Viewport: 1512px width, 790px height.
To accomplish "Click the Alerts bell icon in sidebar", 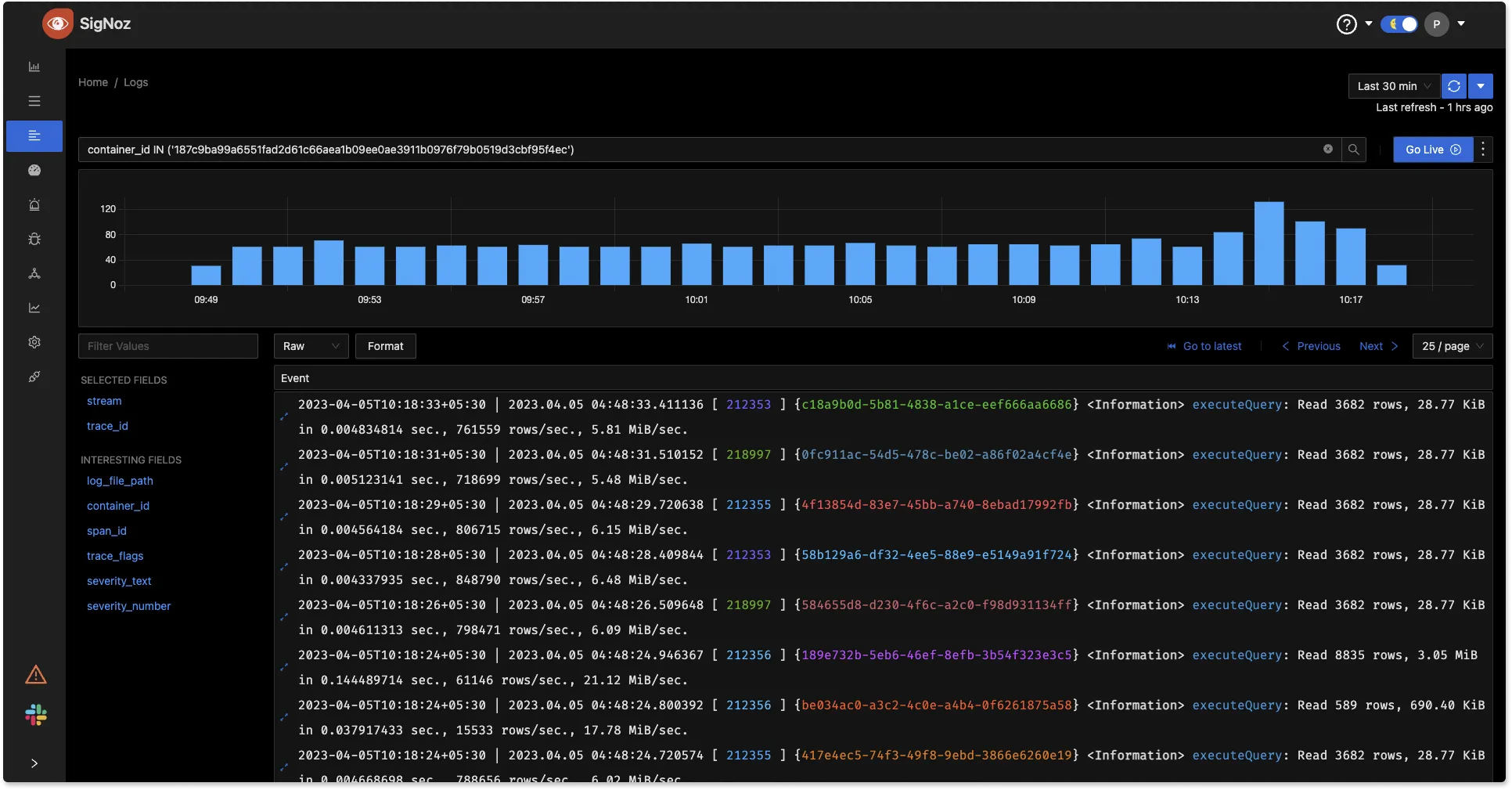I will pos(34,205).
